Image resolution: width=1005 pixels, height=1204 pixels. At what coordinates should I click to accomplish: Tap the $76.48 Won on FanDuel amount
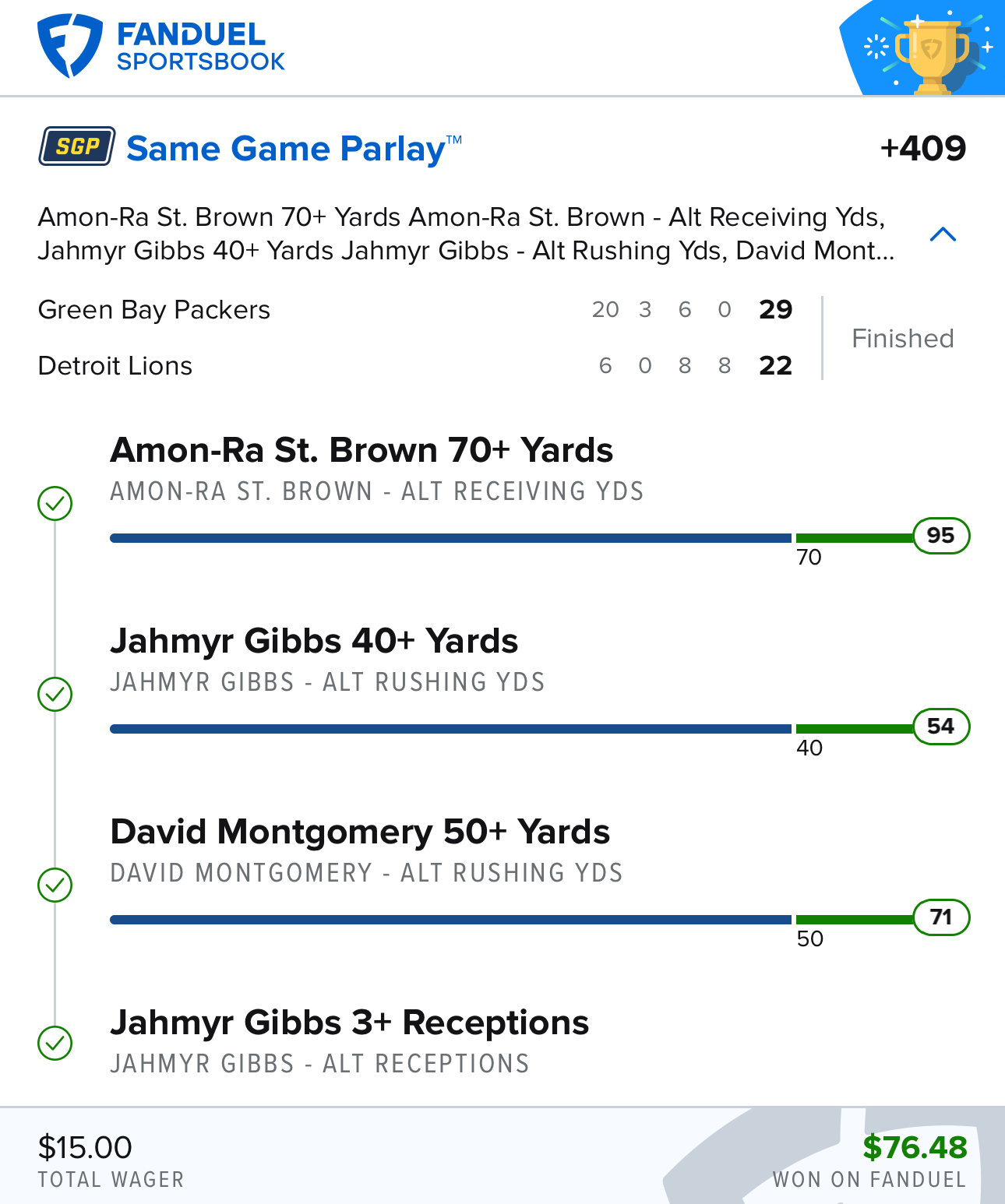point(915,1147)
